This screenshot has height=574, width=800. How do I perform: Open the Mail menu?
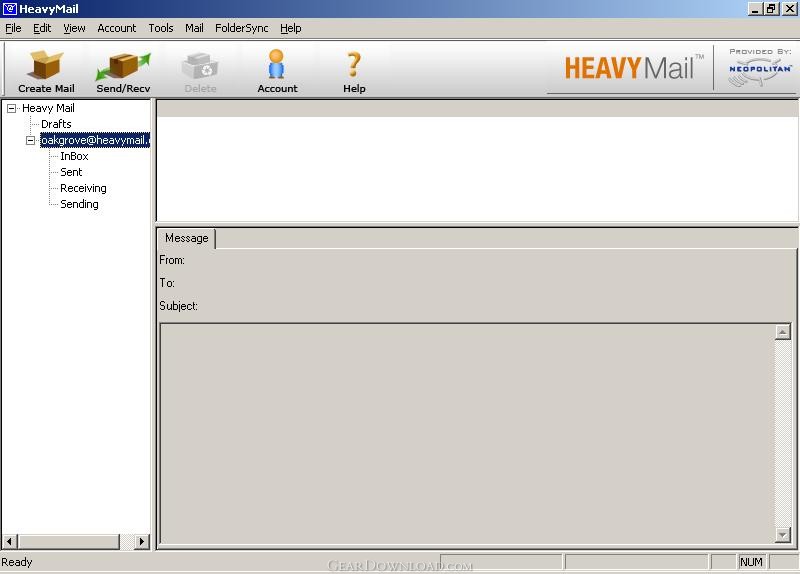(x=194, y=28)
